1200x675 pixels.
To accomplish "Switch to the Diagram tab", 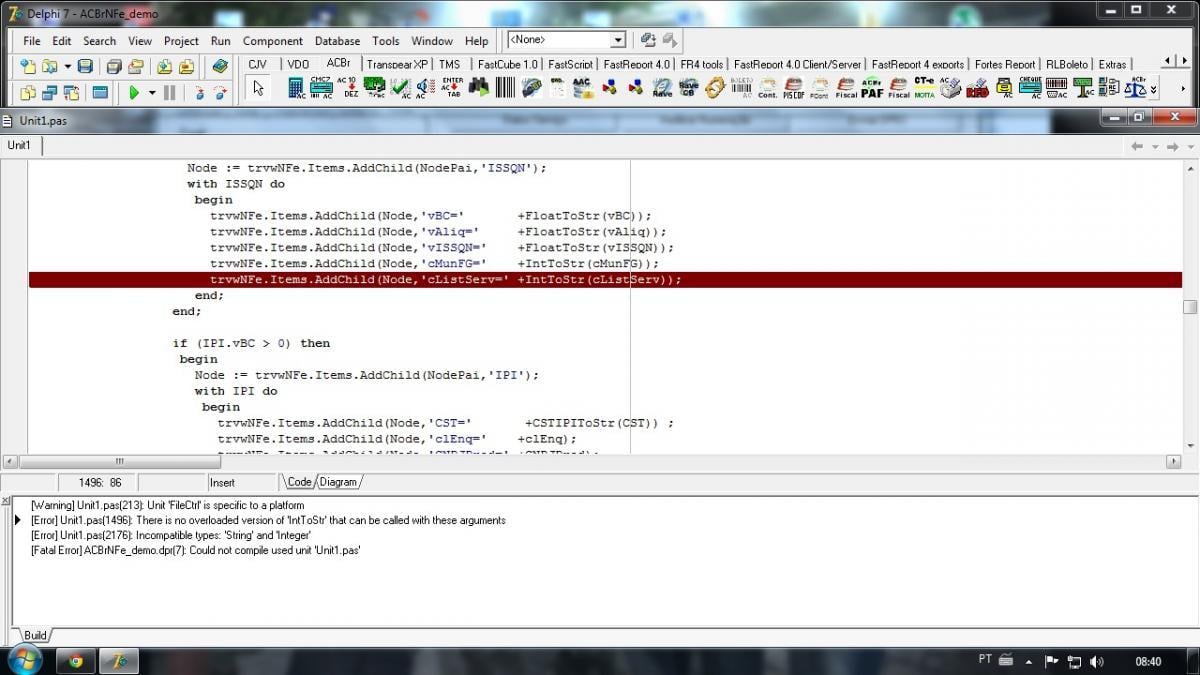I will point(338,482).
